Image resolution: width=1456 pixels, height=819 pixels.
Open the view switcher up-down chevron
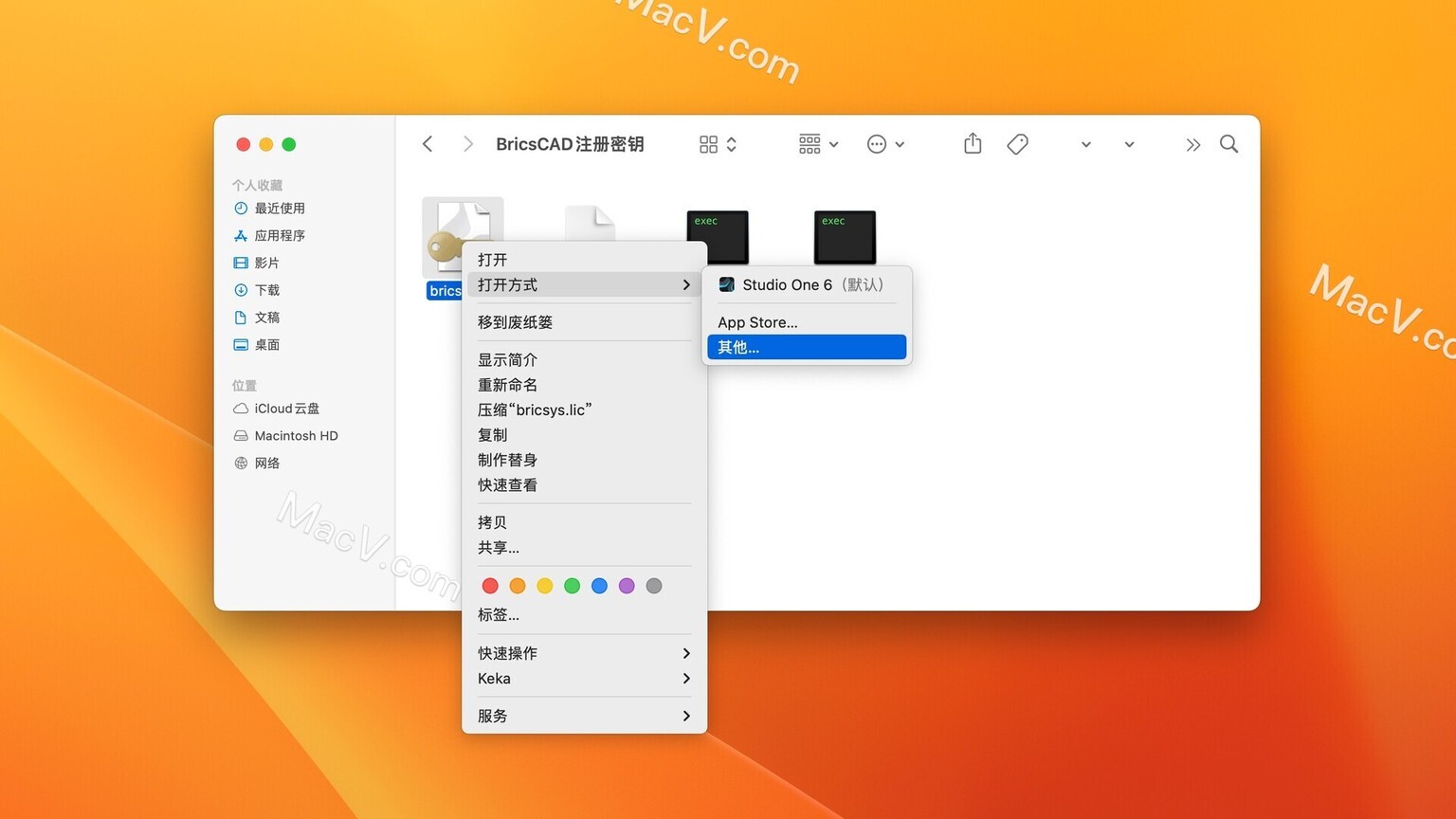[732, 144]
